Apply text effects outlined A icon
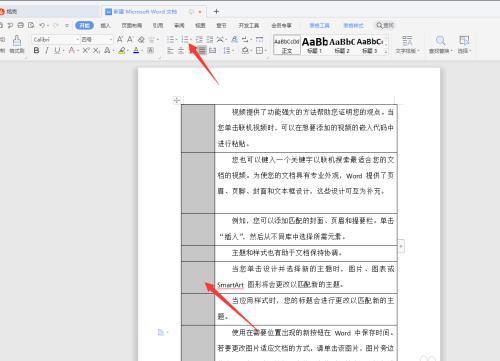The height and width of the screenshot is (361, 500). [x=107, y=51]
